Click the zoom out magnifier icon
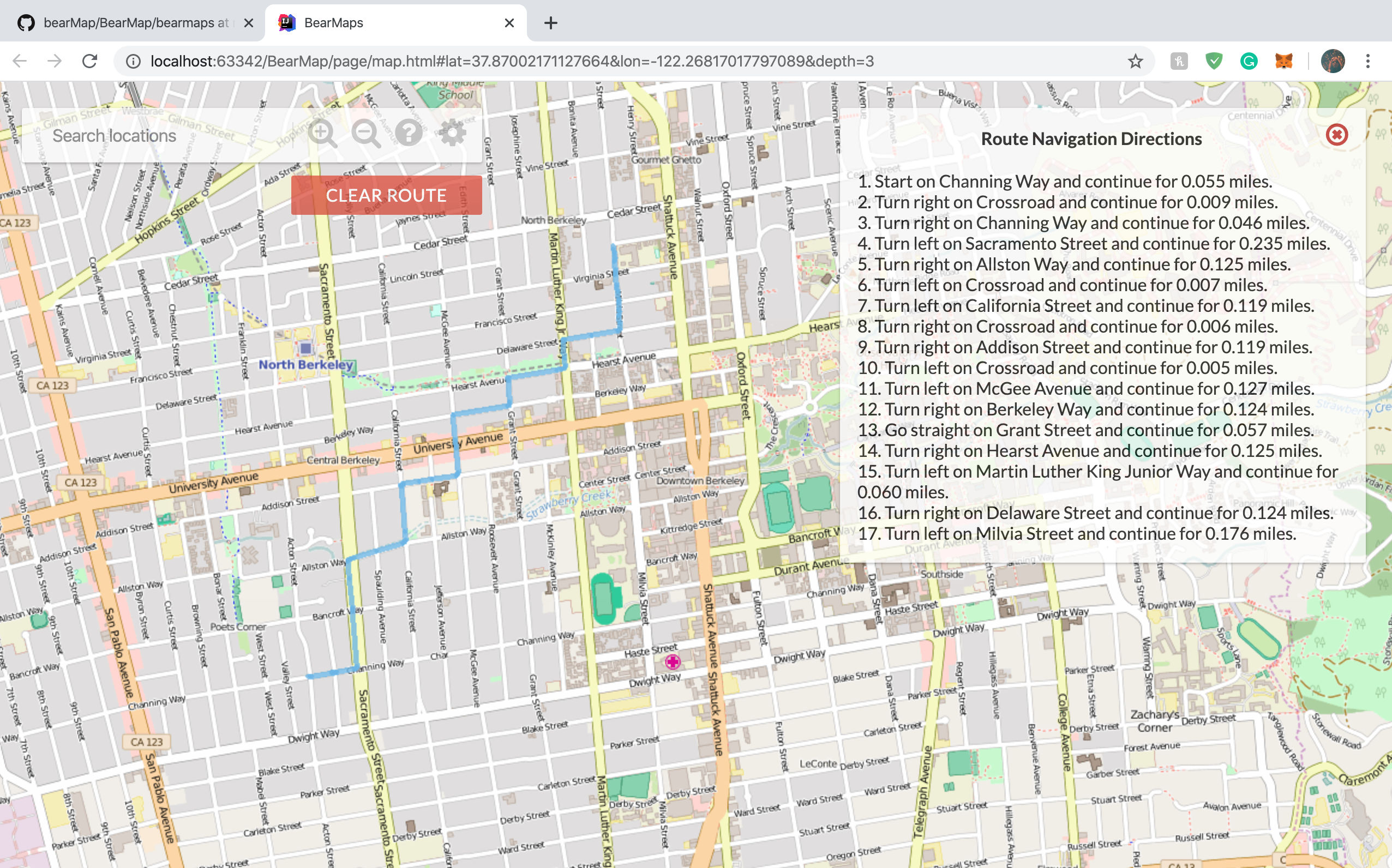 [x=367, y=135]
